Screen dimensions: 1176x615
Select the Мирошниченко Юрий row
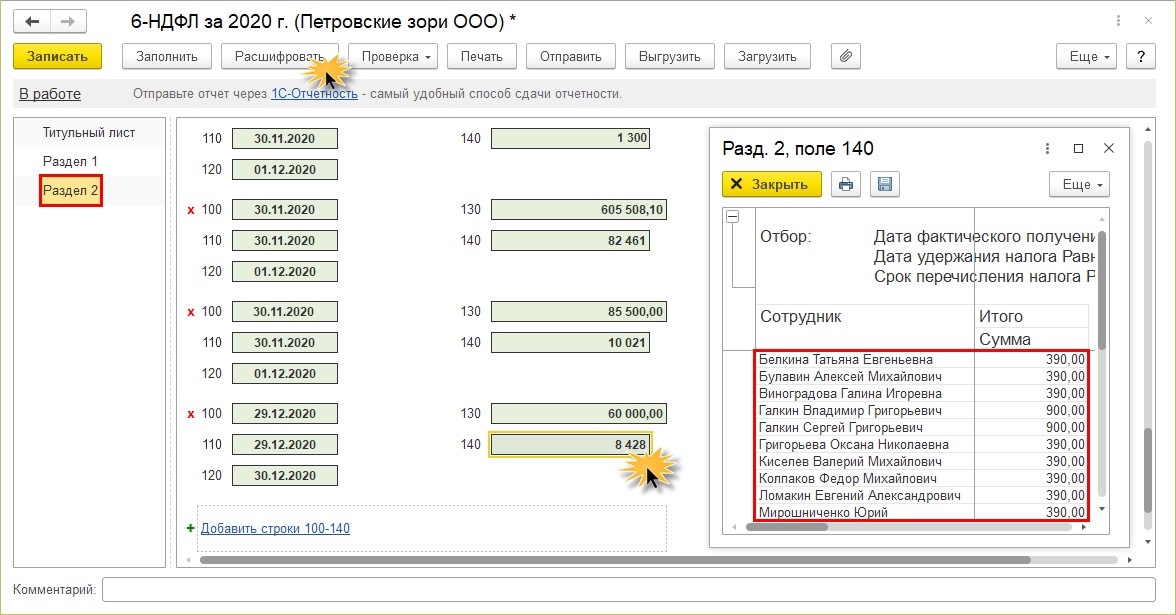[922, 513]
